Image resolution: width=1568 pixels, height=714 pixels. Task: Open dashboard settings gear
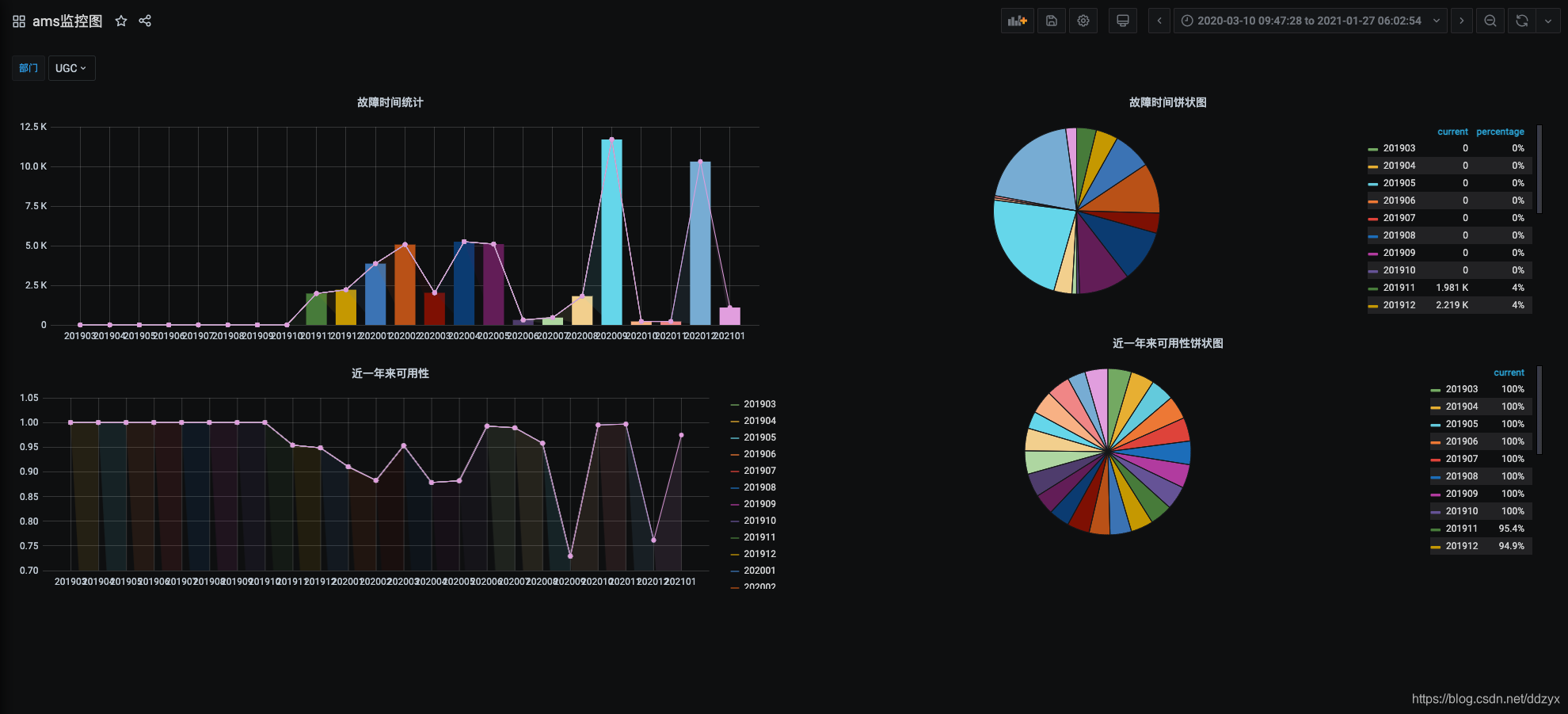click(x=1083, y=21)
